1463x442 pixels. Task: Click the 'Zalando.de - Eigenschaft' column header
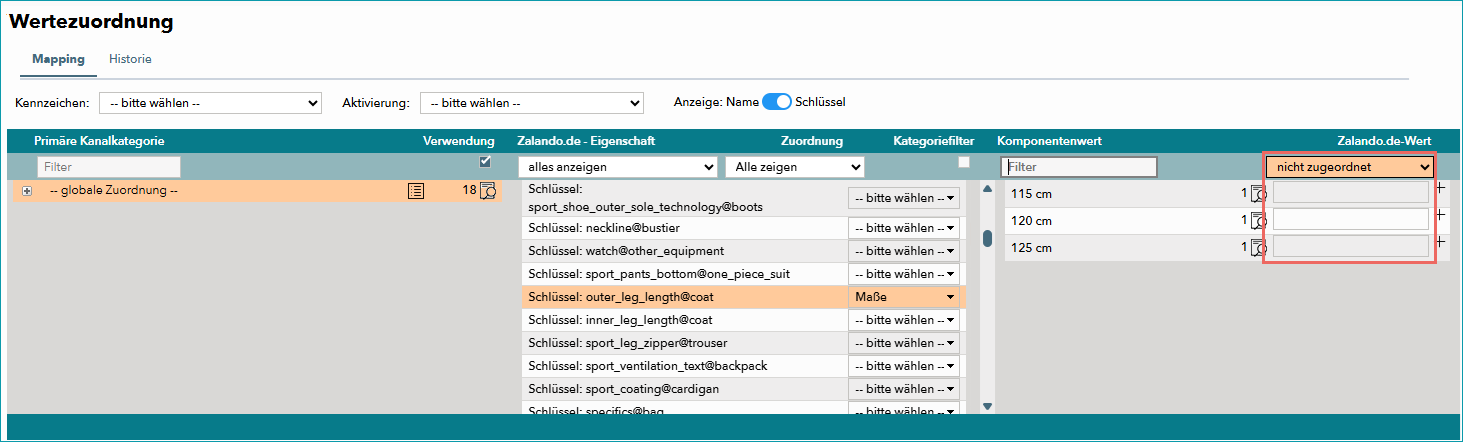click(x=586, y=141)
